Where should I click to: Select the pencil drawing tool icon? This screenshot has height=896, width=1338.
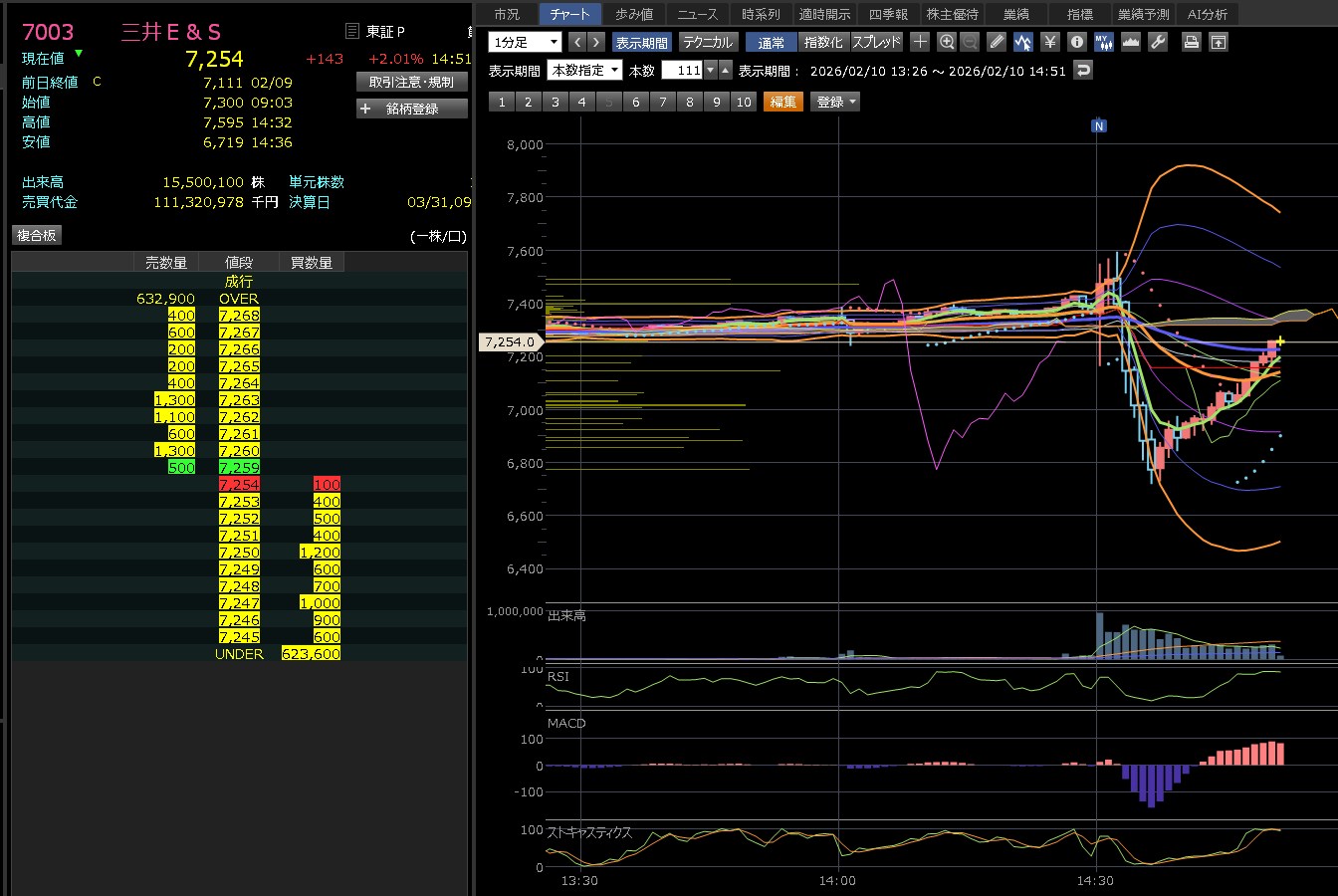coord(997,42)
